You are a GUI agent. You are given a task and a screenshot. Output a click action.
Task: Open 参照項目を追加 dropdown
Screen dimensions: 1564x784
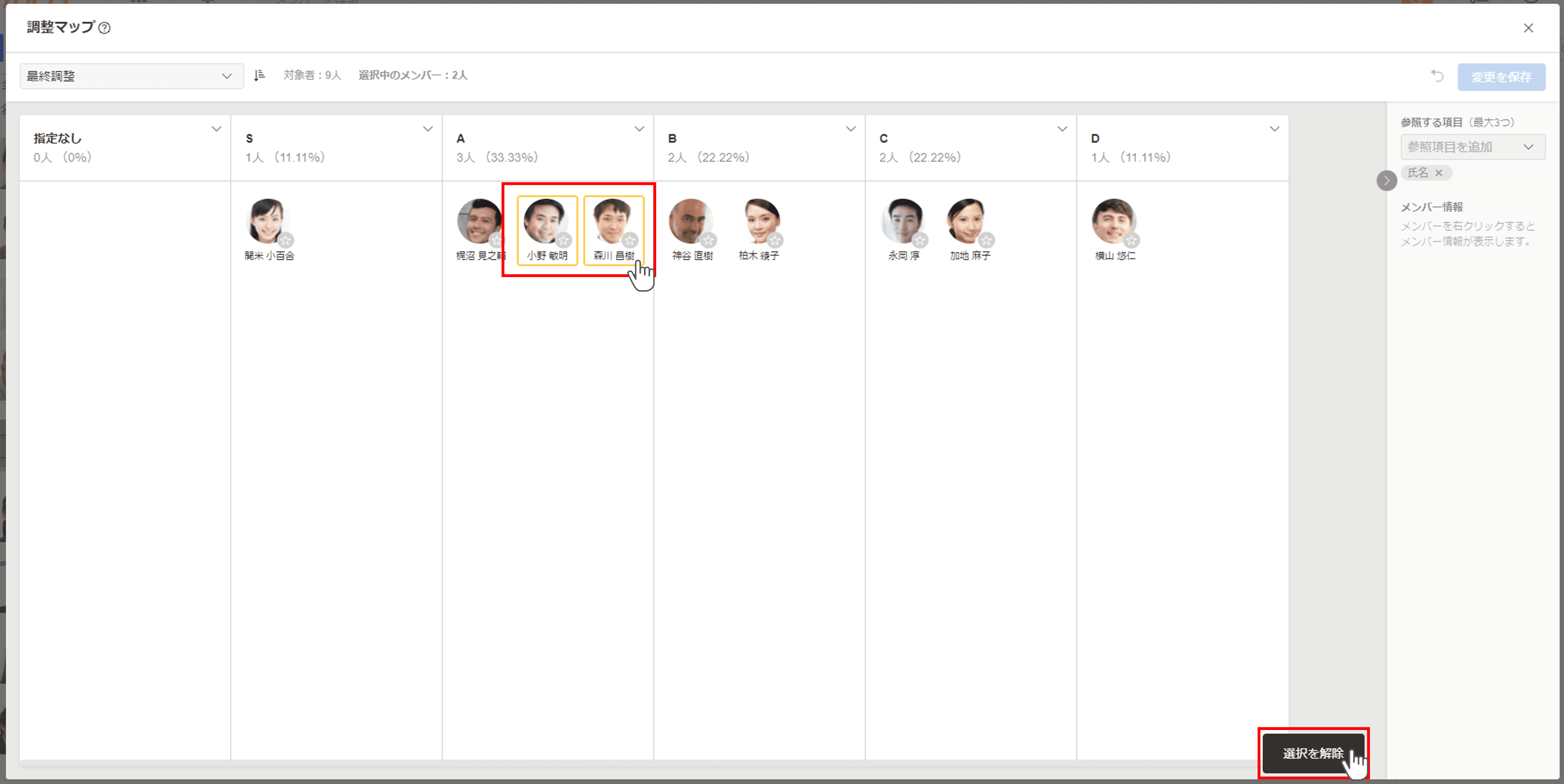(1472, 147)
